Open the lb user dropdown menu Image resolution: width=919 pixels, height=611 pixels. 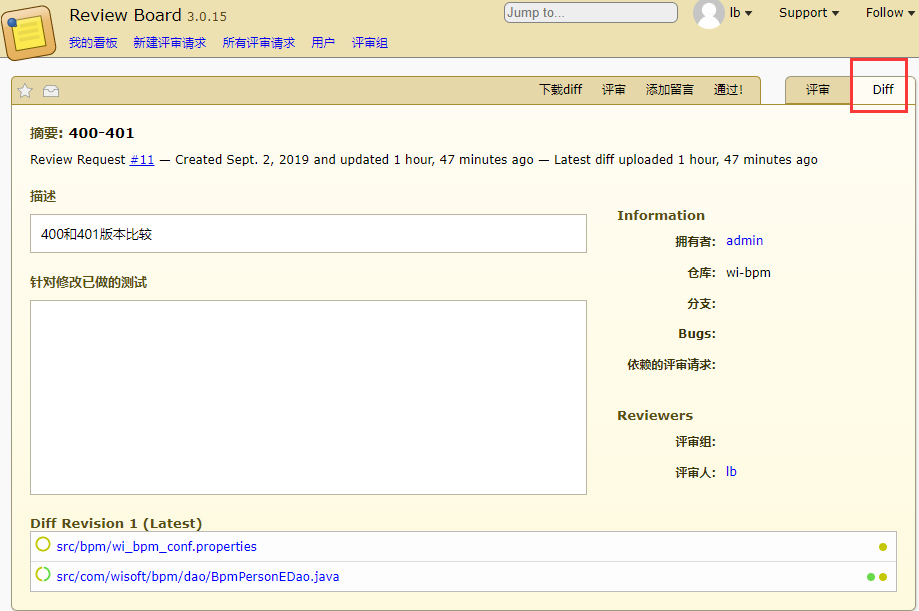coord(741,12)
